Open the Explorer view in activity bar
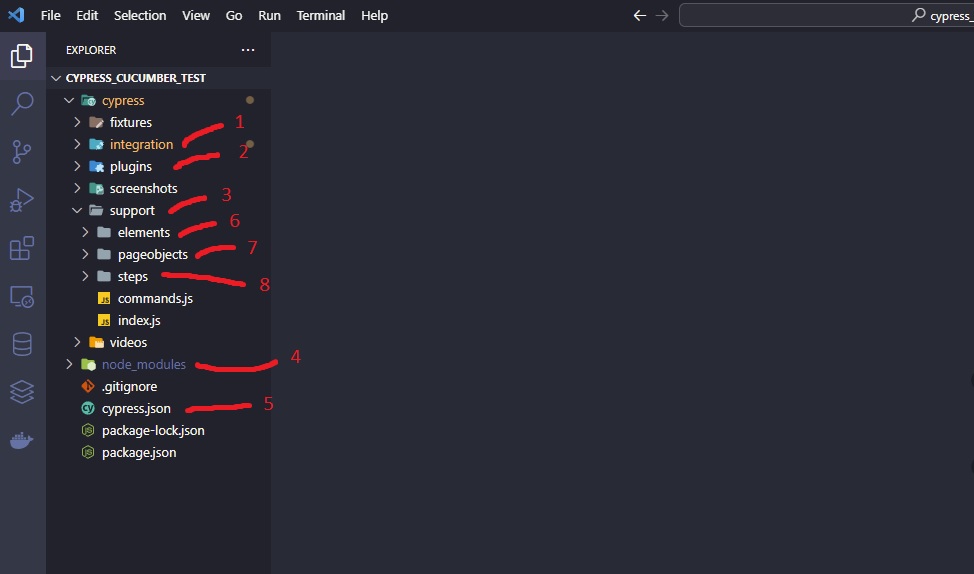974x574 pixels. click(22, 56)
